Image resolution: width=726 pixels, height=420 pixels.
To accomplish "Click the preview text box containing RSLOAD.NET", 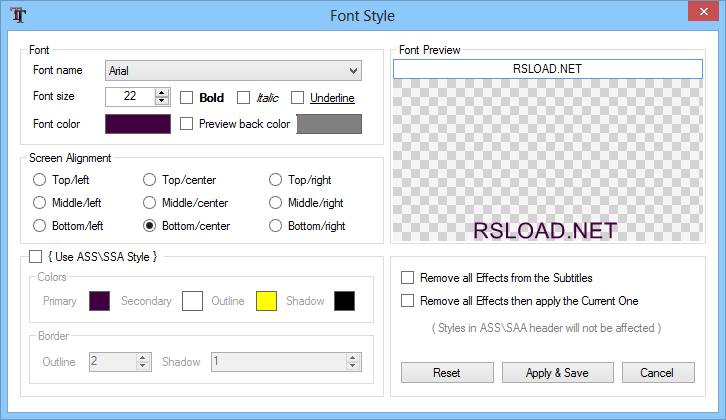I will (x=548, y=69).
